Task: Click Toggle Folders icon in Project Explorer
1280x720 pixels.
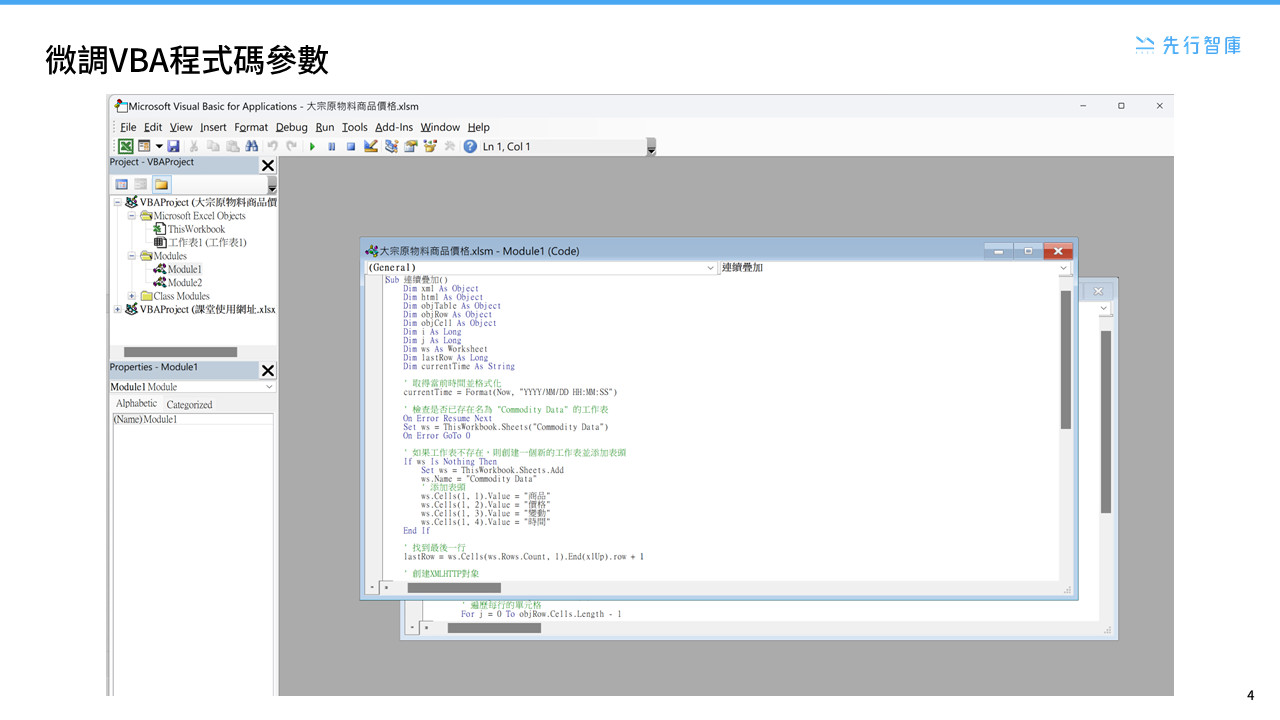Action: pyautogui.click(x=162, y=184)
